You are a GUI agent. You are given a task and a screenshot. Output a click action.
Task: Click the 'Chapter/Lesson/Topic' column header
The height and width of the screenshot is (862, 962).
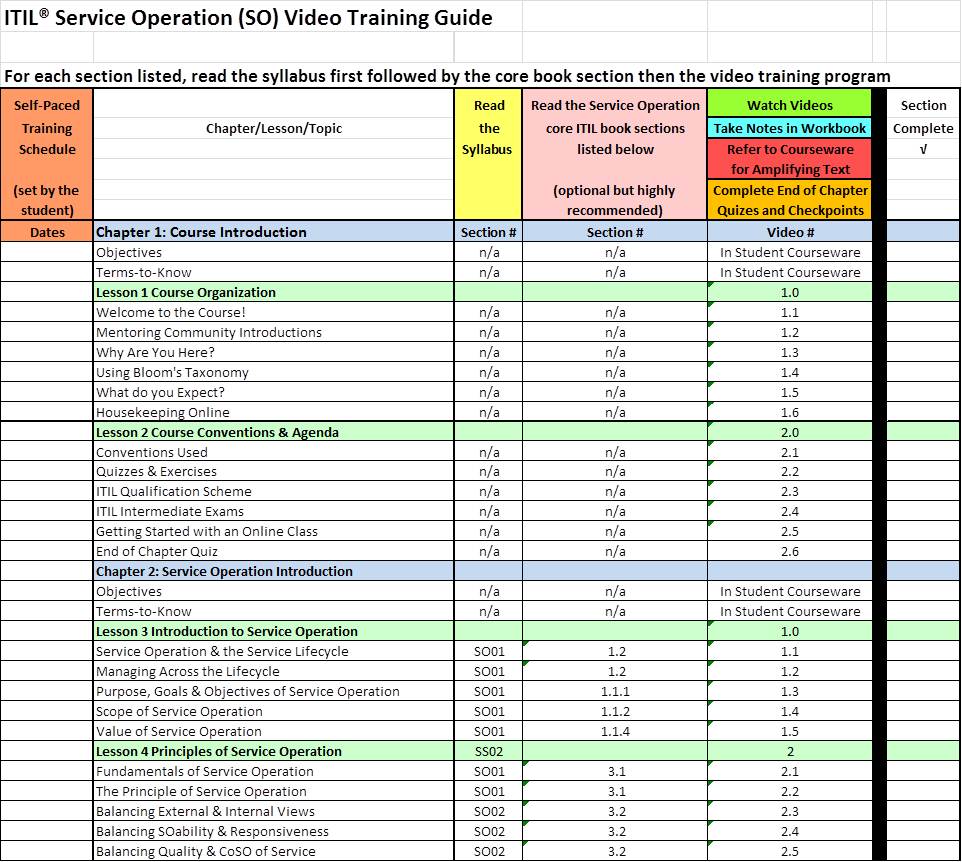point(274,128)
